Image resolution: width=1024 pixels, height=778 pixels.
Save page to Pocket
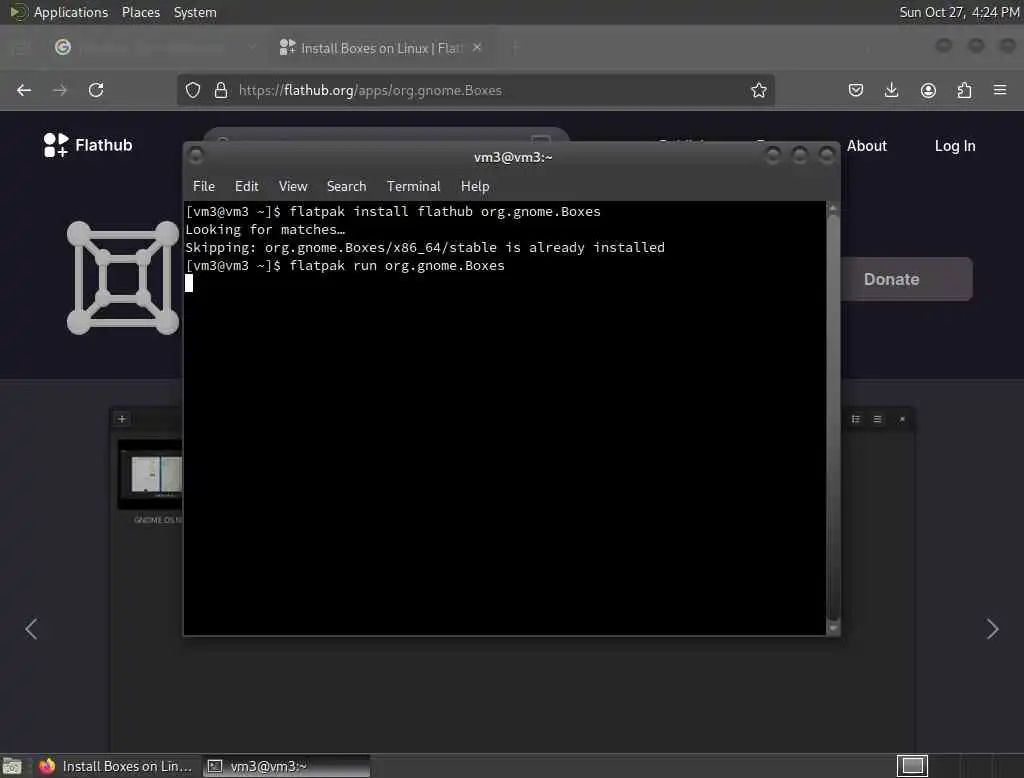point(856,90)
